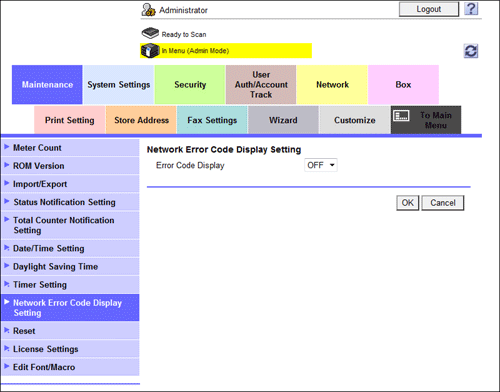Open Status Notification Setting in sidebar
The image size is (500, 392).
pos(70,202)
